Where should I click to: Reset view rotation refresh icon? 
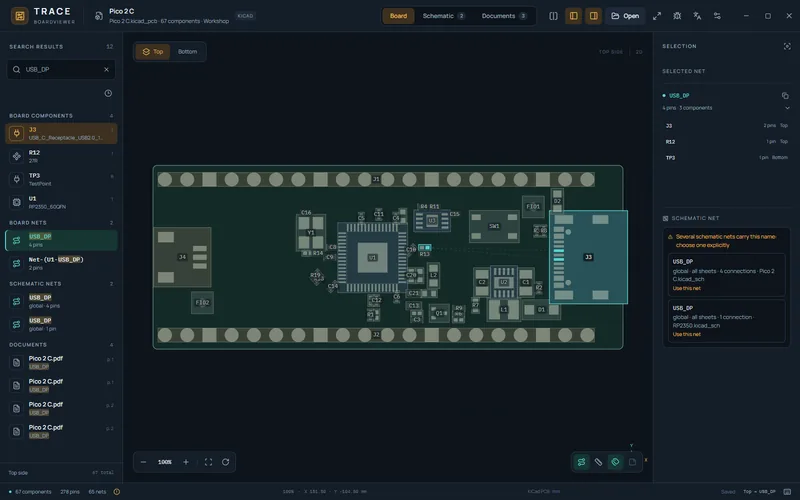pyautogui.click(x=226, y=462)
